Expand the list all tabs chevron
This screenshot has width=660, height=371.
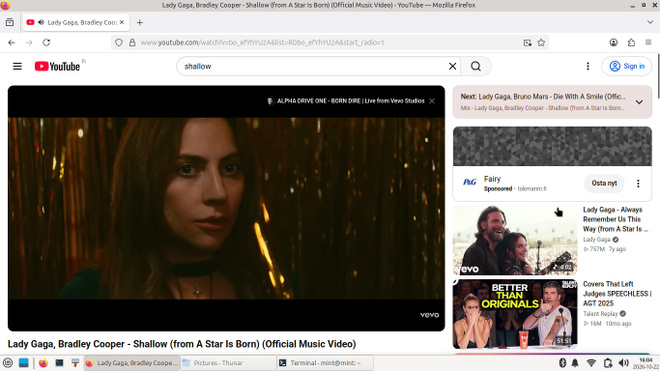(650, 22)
